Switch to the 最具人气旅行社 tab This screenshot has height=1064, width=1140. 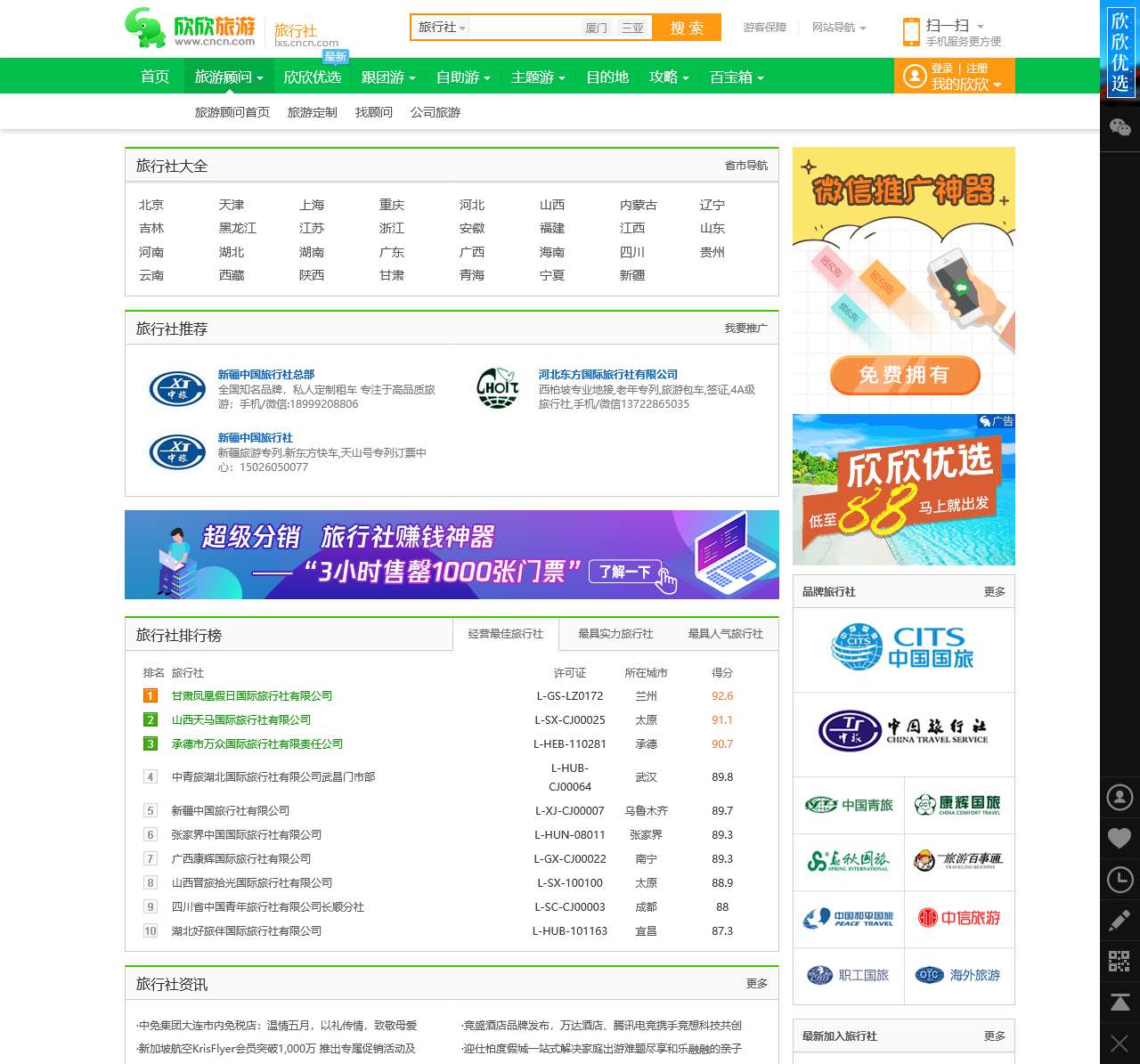pyautogui.click(x=725, y=634)
